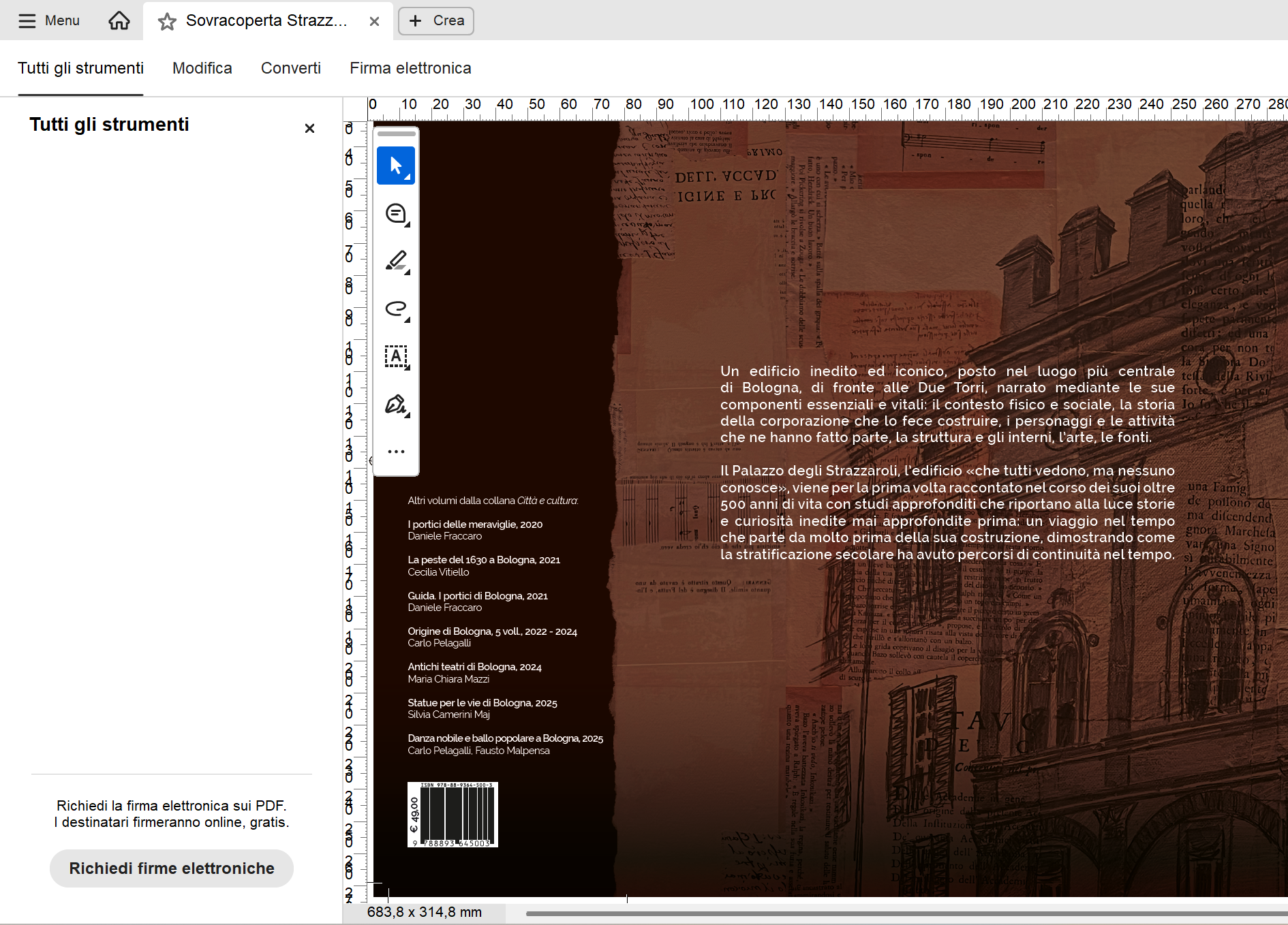The height and width of the screenshot is (925, 1288).
Task: Click the 'Tutti gli strumenti' panel heading
Action: click(109, 125)
